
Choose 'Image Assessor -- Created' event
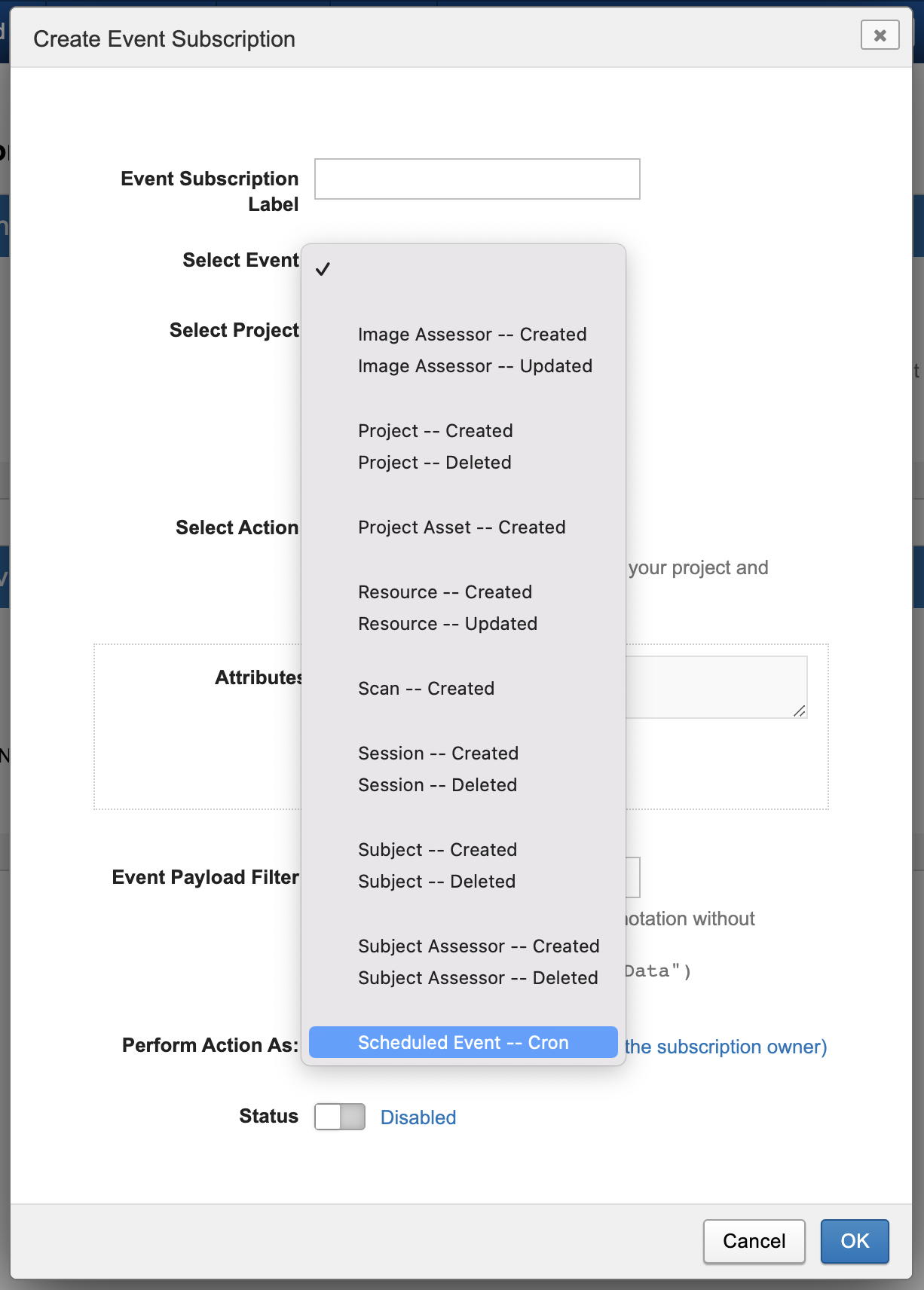coord(472,335)
